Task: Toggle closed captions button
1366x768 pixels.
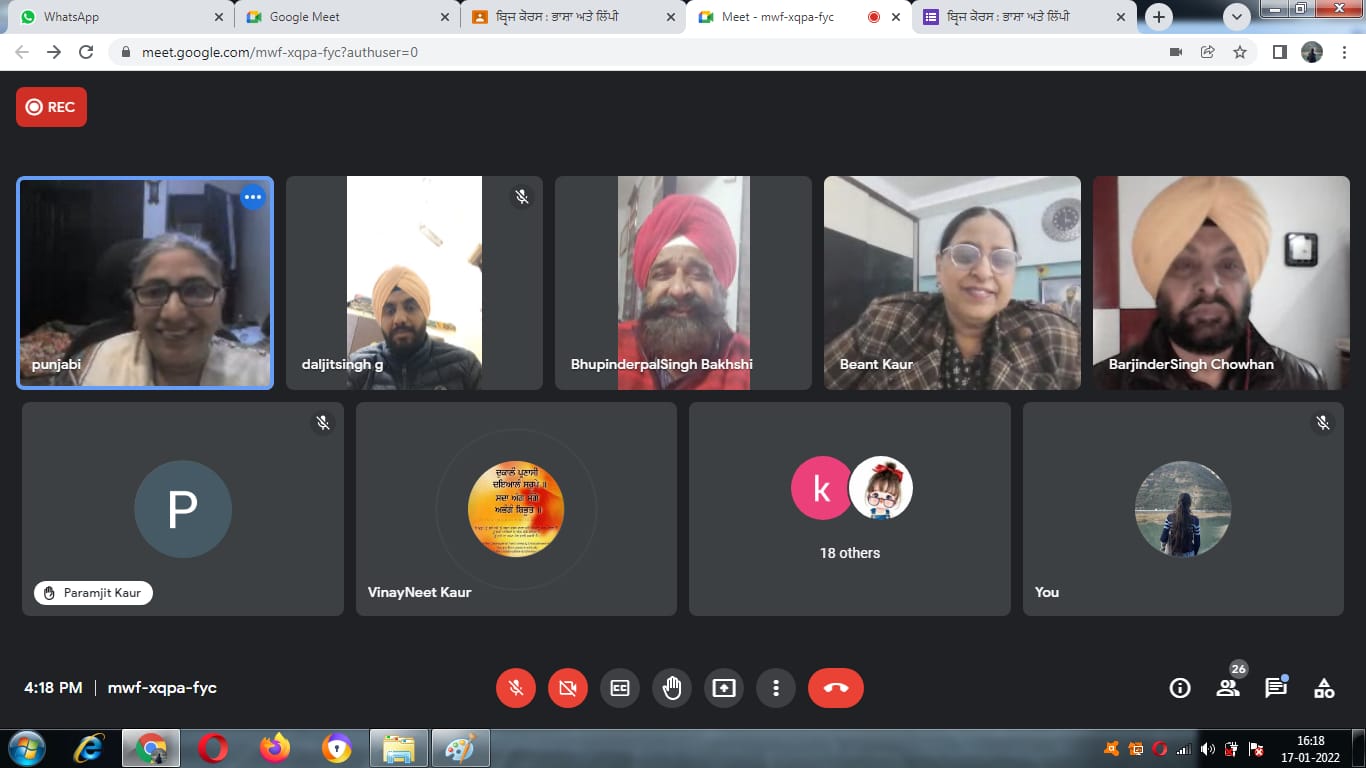Action: [x=620, y=688]
